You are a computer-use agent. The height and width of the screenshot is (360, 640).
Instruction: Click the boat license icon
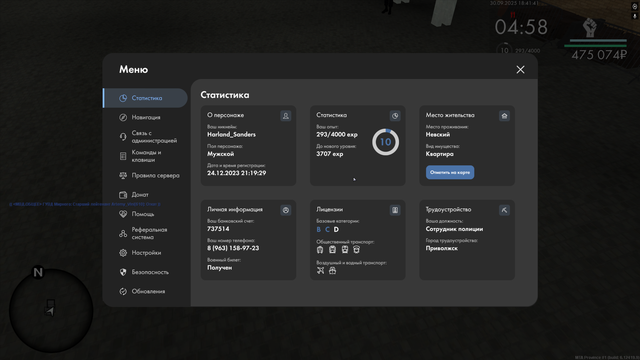[x=333, y=270]
